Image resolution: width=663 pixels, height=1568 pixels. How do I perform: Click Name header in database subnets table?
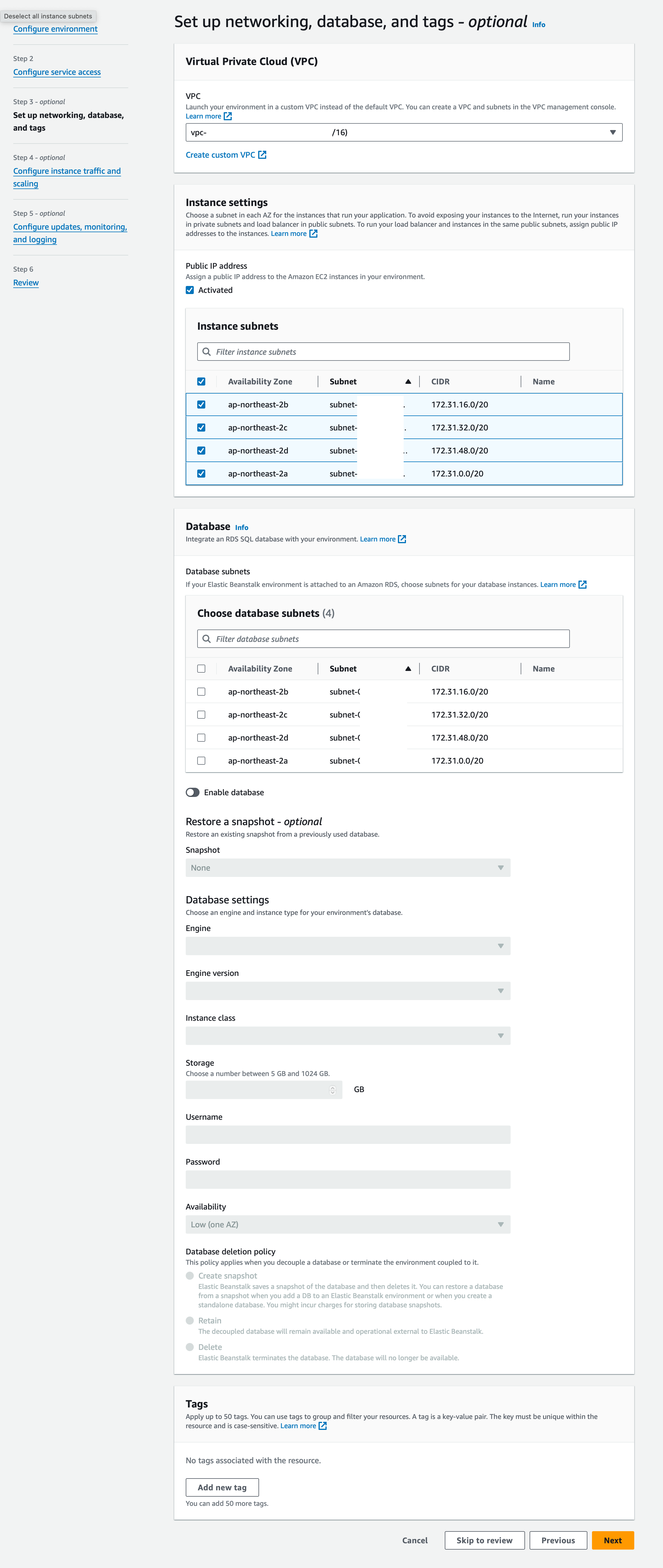(543, 669)
